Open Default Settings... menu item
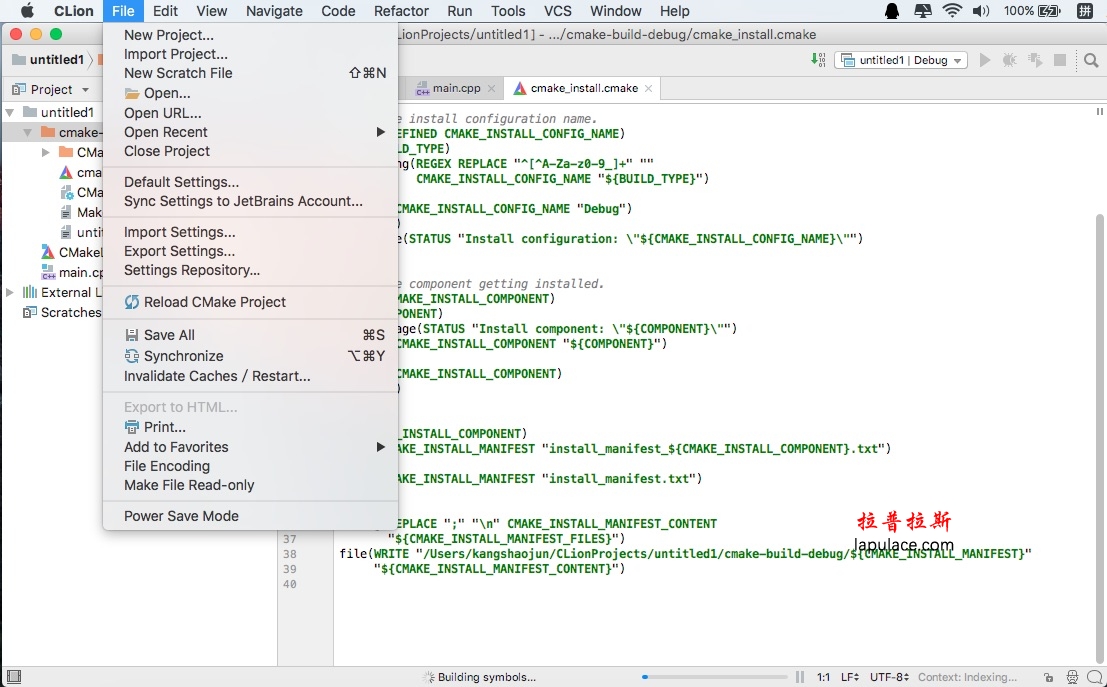The width and height of the screenshot is (1107, 687). [x=251, y=182]
